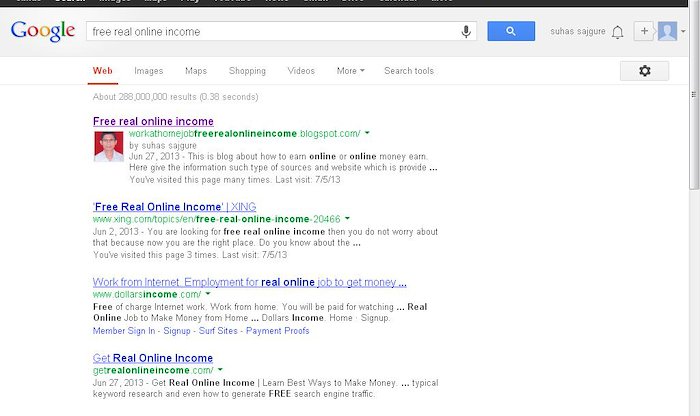Open the settings gear options
This screenshot has width=700, height=416.
tap(644, 71)
